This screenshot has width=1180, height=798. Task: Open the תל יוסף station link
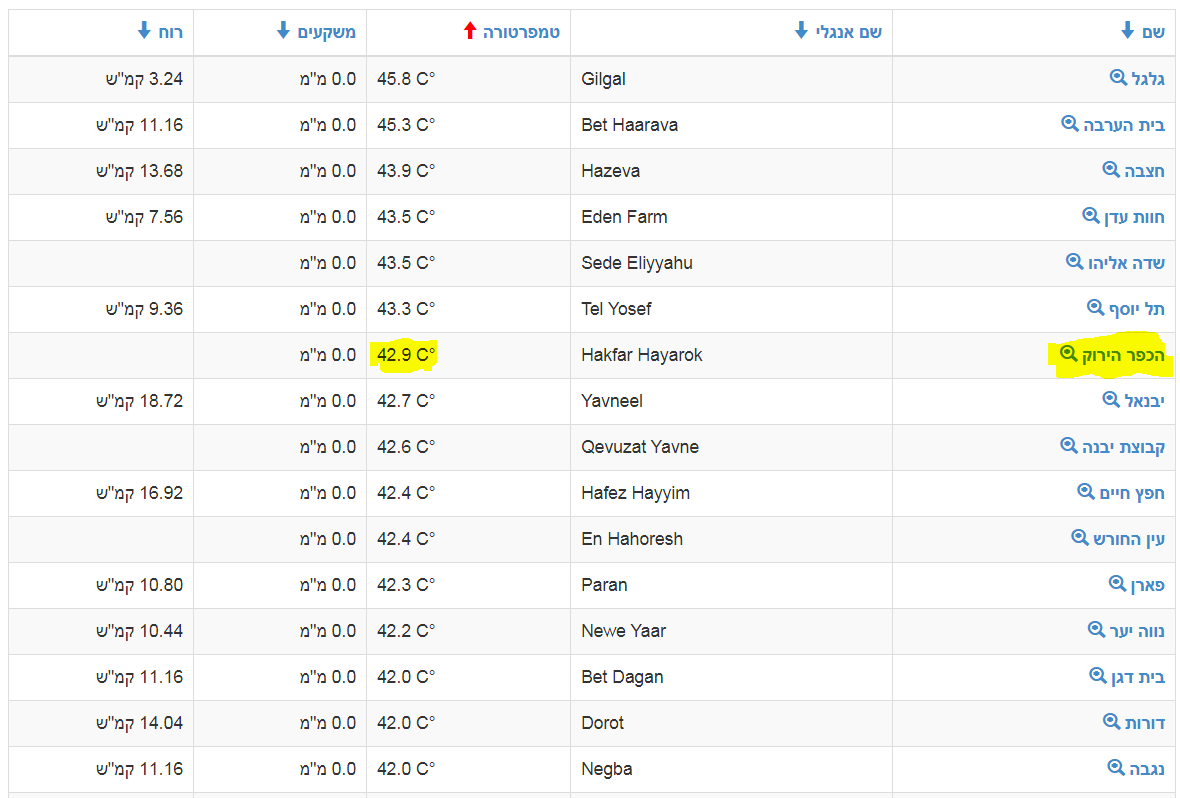pos(1136,309)
